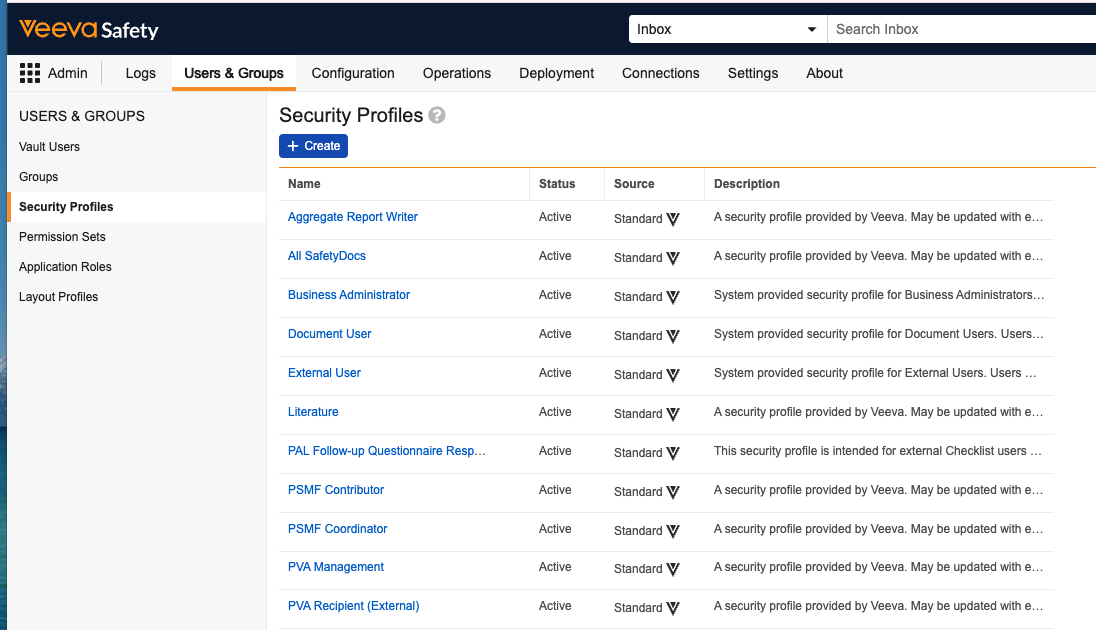Open Permission Sets in sidebar
The image size is (1096, 630).
[x=62, y=237]
